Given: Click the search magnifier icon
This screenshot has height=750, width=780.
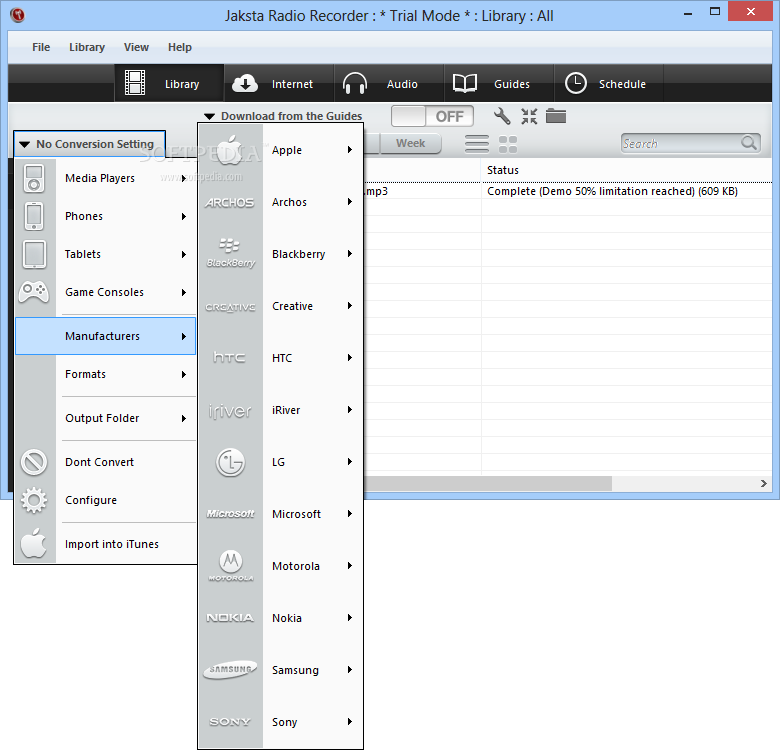Looking at the screenshot, I should [x=749, y=143].
